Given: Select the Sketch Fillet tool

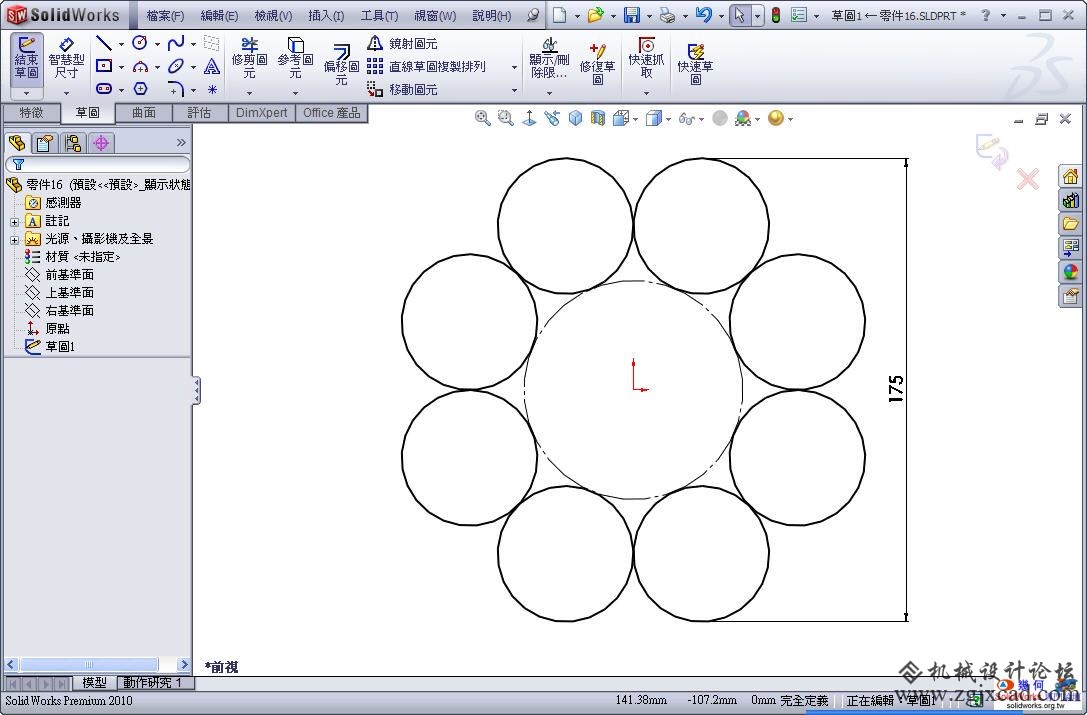Looking at the screenshot, I should (x=176, y=89).
